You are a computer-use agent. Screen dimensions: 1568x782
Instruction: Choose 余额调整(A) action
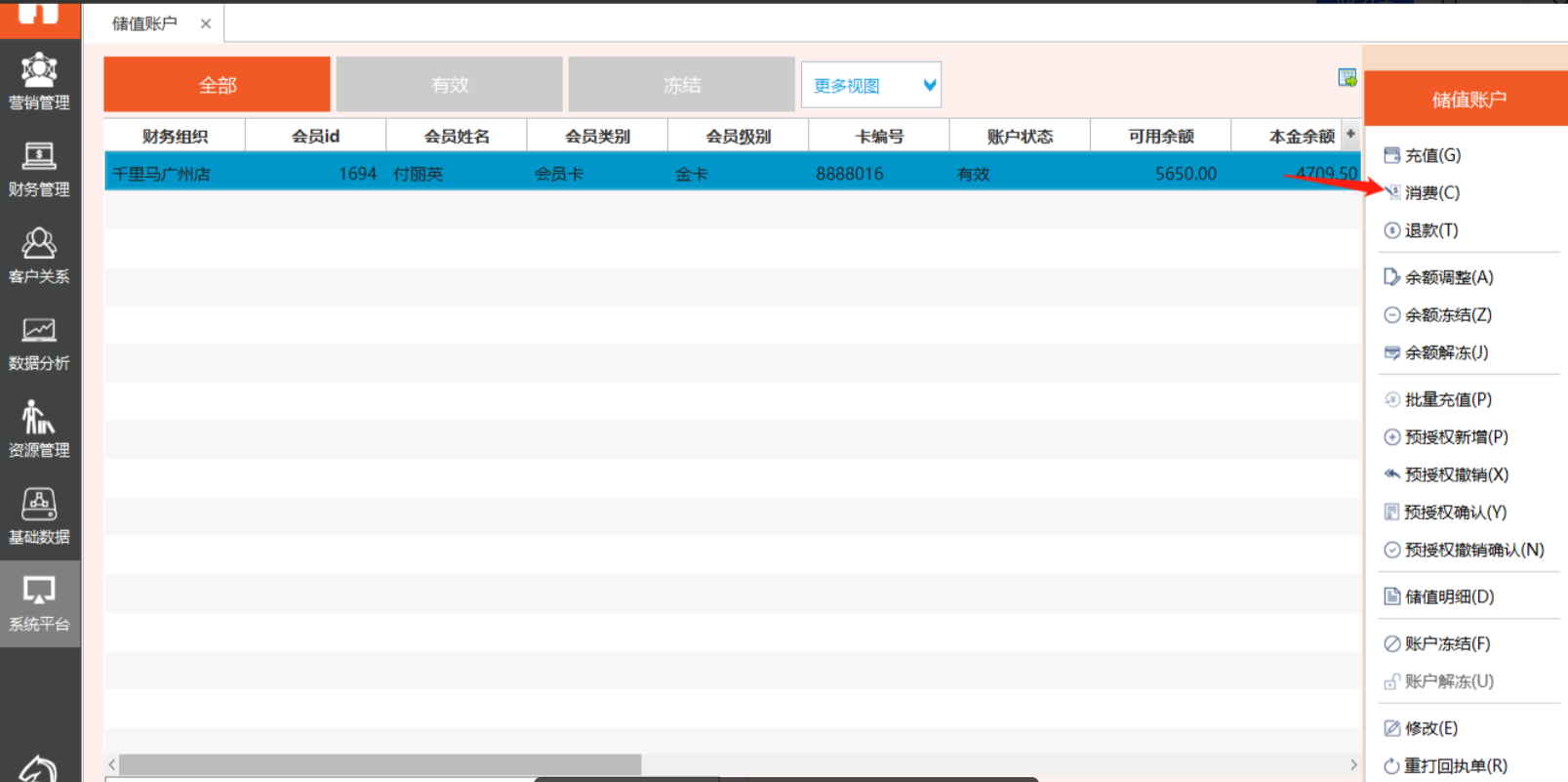tap(1448, 277)
